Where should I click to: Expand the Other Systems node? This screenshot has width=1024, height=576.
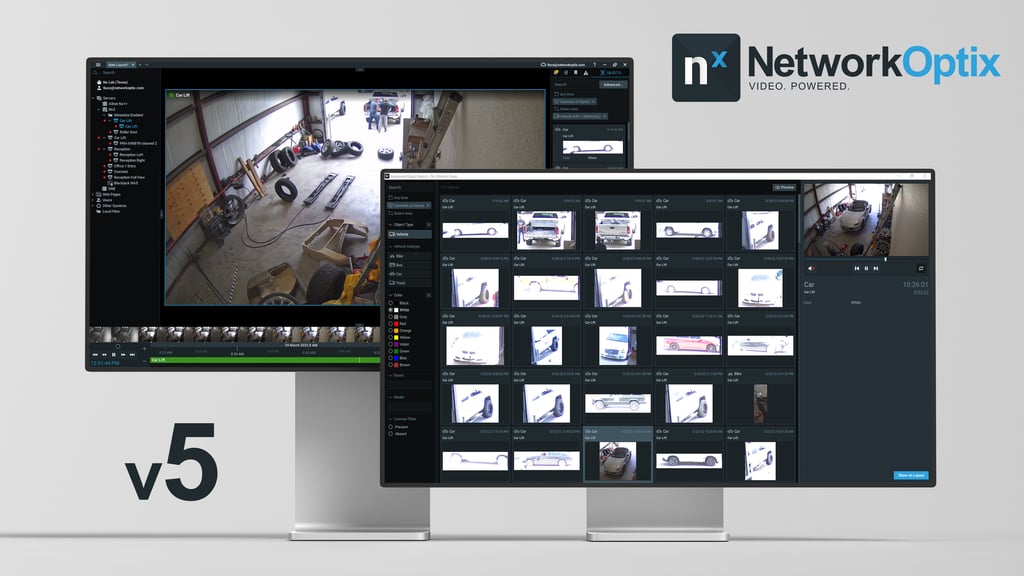click(x=93, y=206)
